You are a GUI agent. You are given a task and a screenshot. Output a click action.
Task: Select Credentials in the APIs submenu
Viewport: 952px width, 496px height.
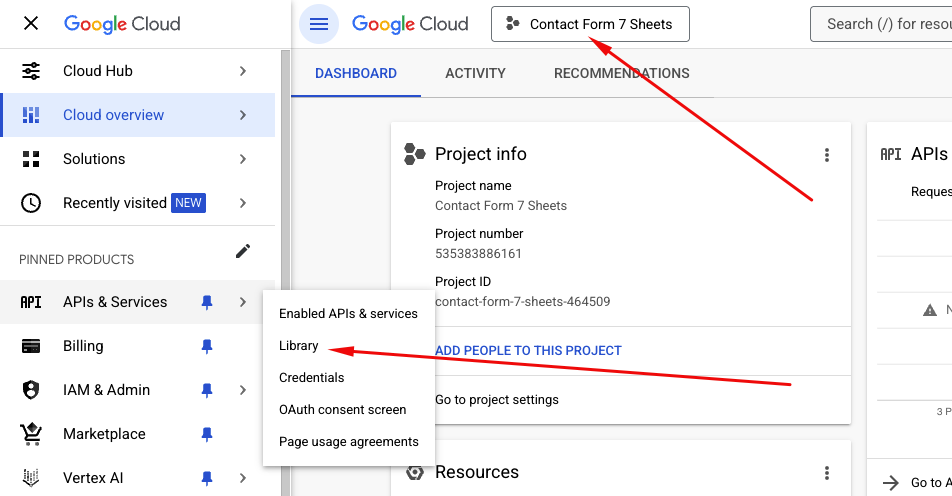(348, 378)
